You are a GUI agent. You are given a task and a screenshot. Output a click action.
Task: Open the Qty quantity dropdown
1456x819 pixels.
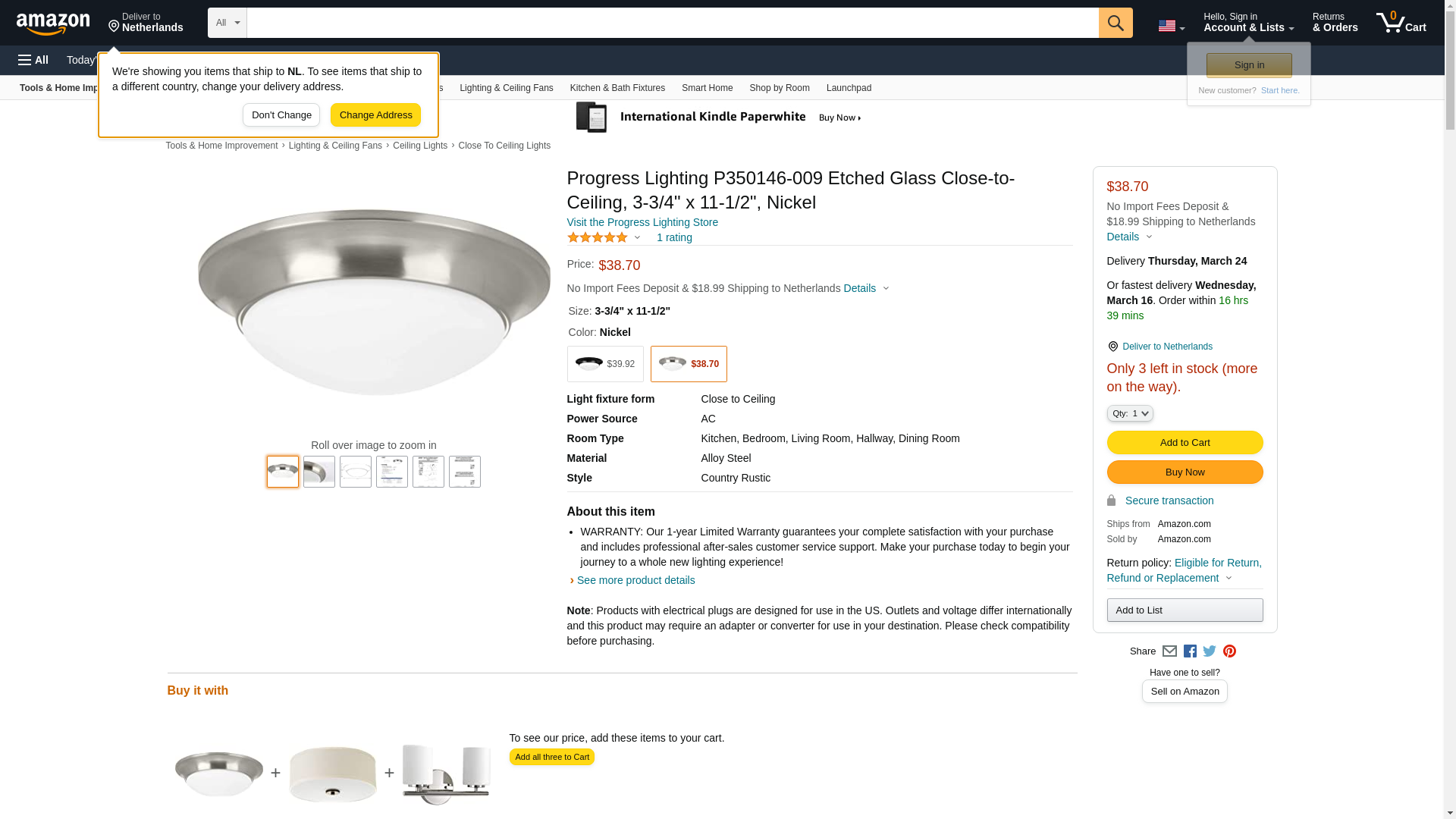[x=1129, y=413]
